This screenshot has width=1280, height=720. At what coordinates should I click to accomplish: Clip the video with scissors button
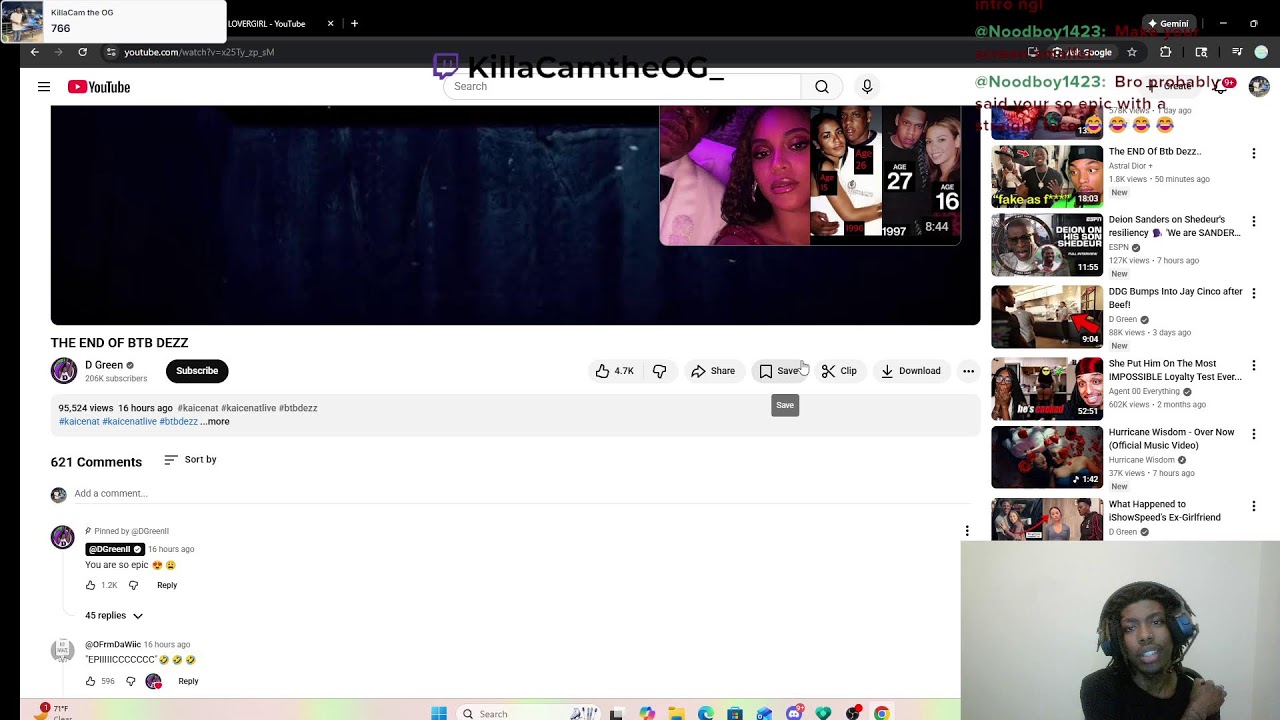click(x=839, y=371)
